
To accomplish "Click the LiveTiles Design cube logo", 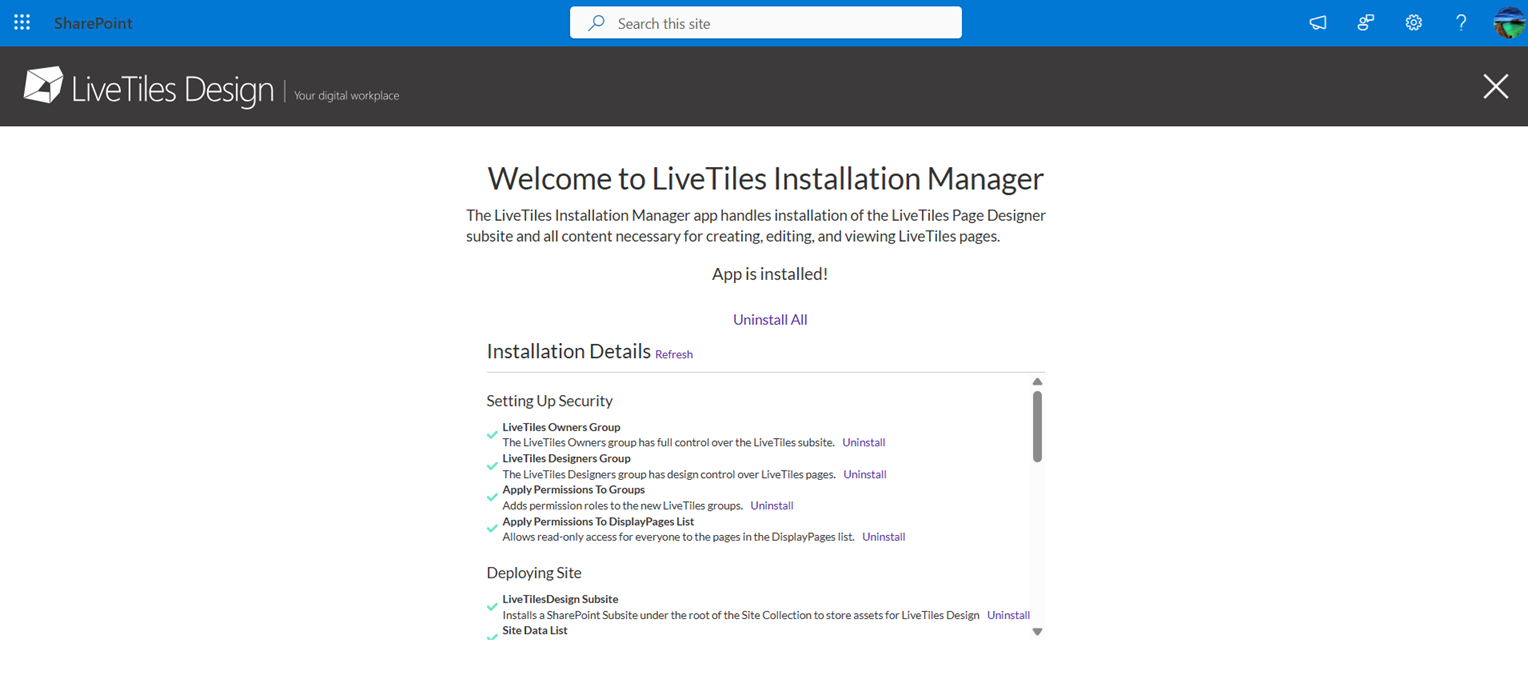I will click(43, 86).
